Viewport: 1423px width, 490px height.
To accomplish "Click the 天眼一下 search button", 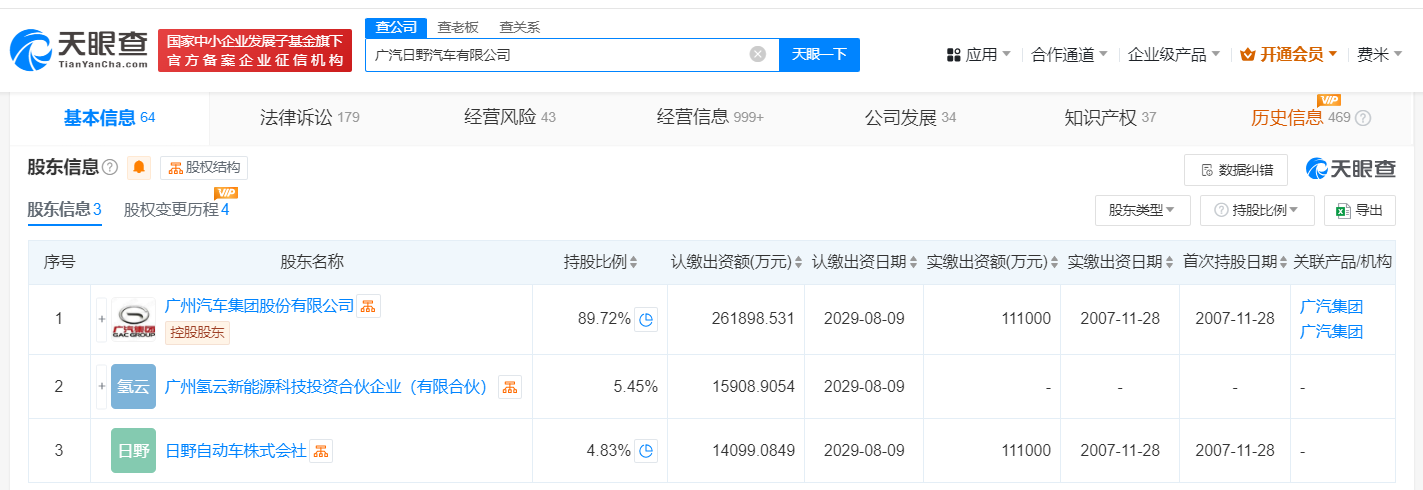I will tap(819, 55).
